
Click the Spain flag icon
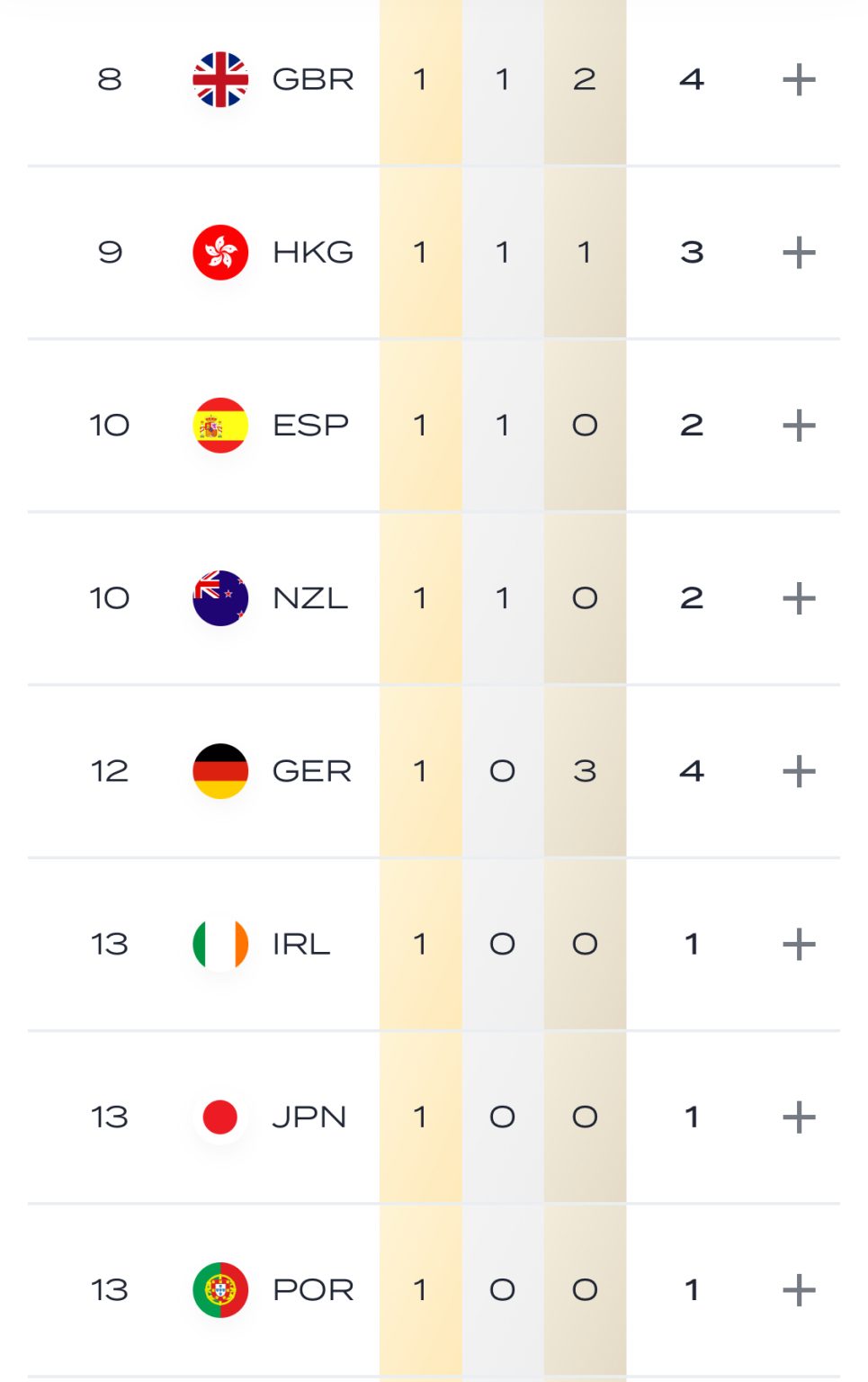220,425
